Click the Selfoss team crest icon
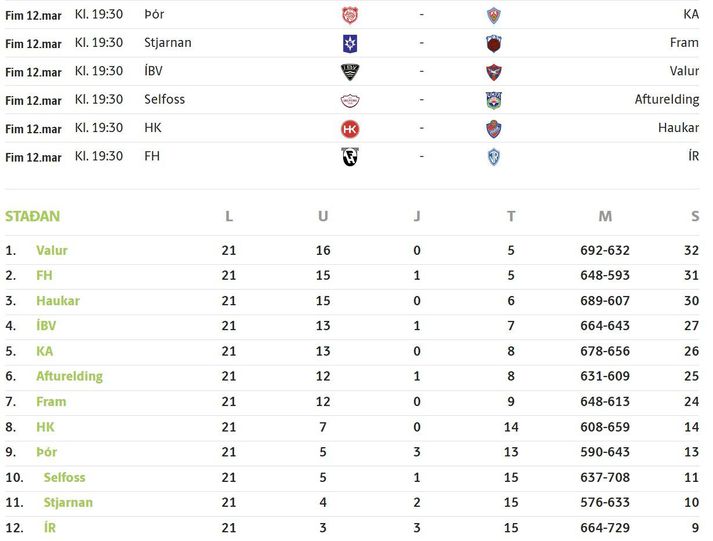 point(349,100)
